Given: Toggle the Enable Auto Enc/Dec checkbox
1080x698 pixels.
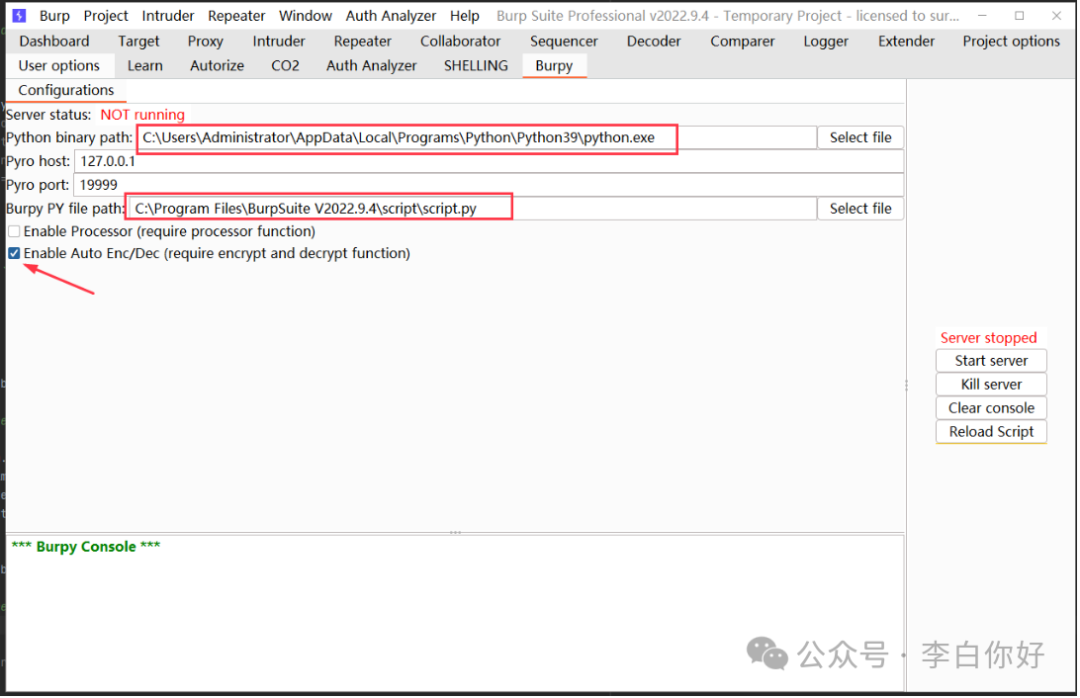Looking at the screenshot, I should (x=14, y=254).
